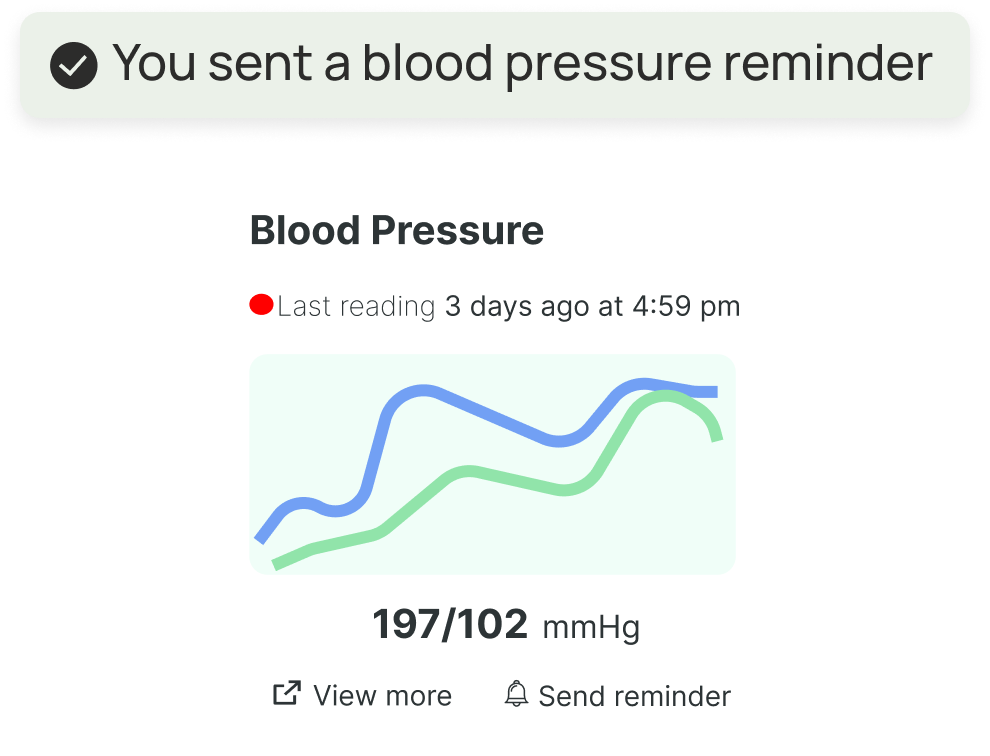Click the right end of the green line
This screenshot has width=990, height=756.
(717, 435)
